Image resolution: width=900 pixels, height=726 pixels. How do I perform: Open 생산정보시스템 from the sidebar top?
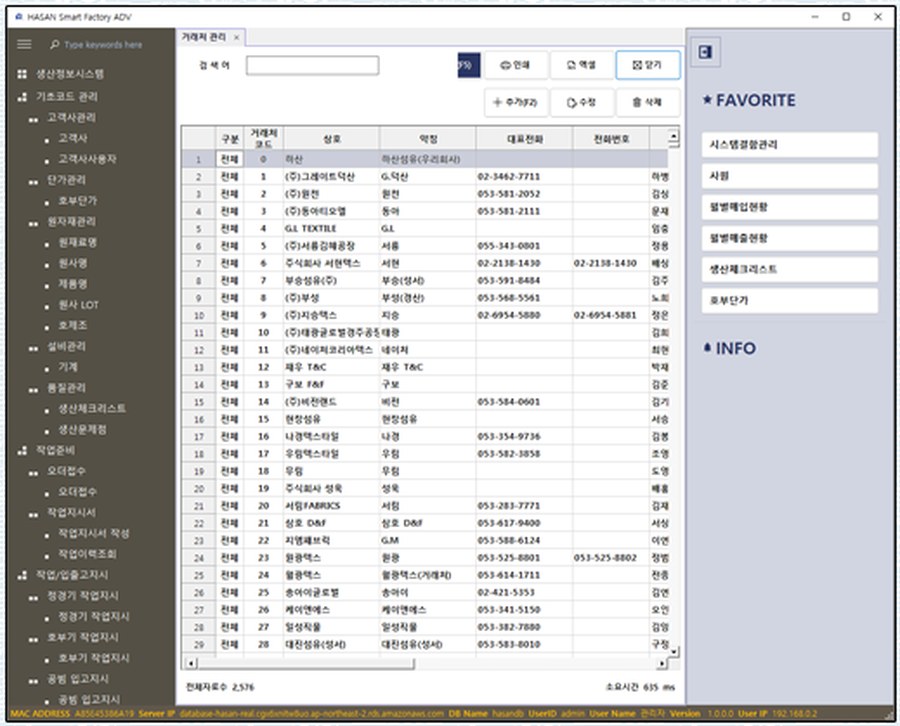coord(70,74)
